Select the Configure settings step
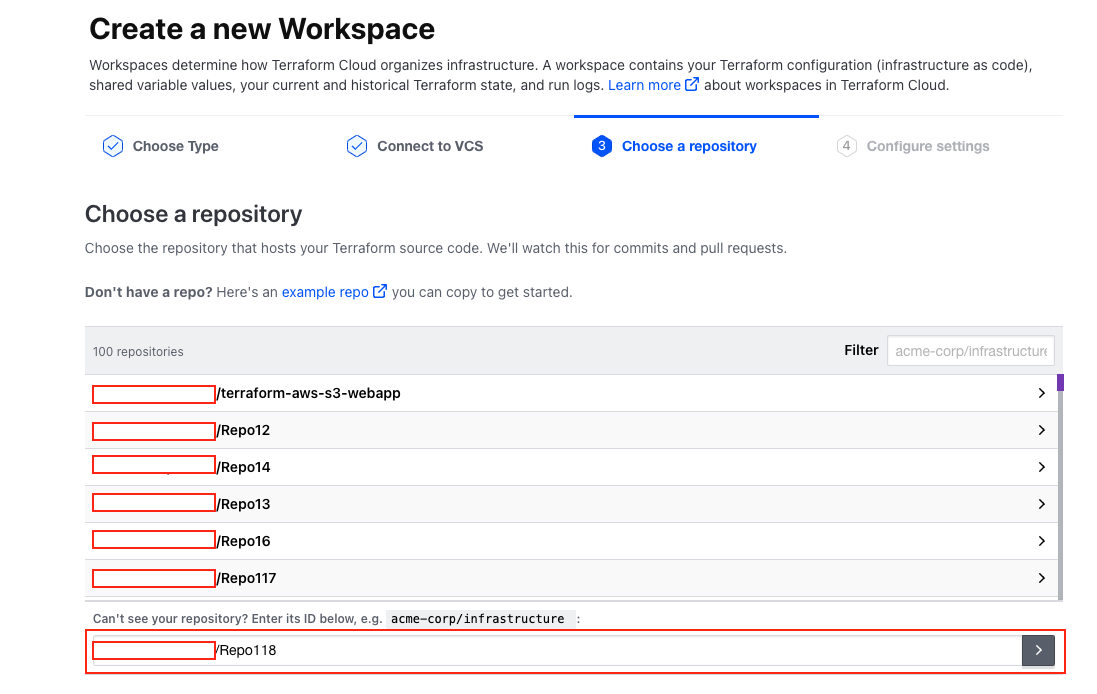Viewport: 1097px width, 694px height. [x=927, y=146]
